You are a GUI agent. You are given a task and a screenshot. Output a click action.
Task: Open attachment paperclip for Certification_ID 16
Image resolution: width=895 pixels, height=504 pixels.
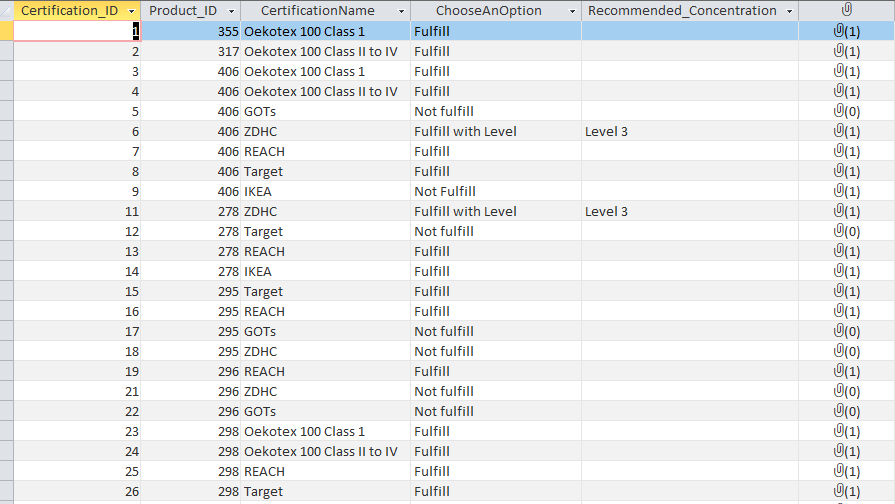[x=838, y=311]
